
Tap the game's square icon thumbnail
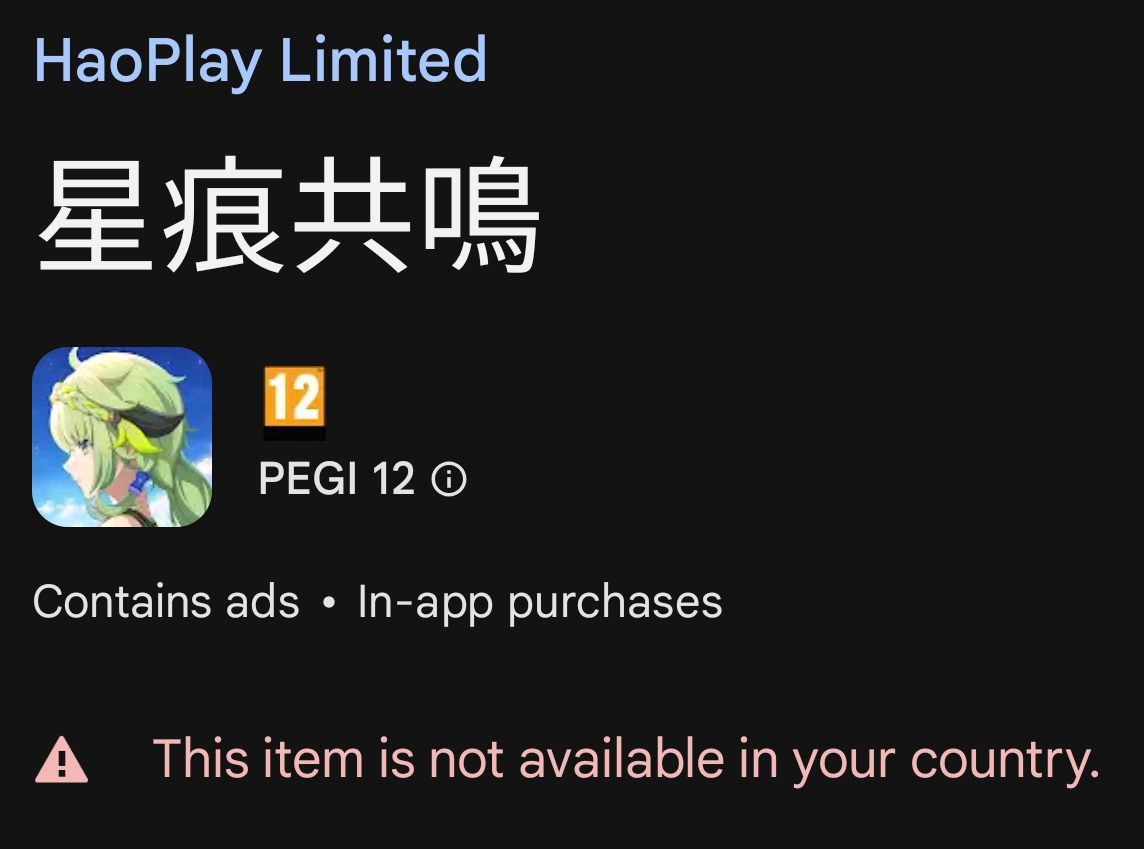[122, 437]
